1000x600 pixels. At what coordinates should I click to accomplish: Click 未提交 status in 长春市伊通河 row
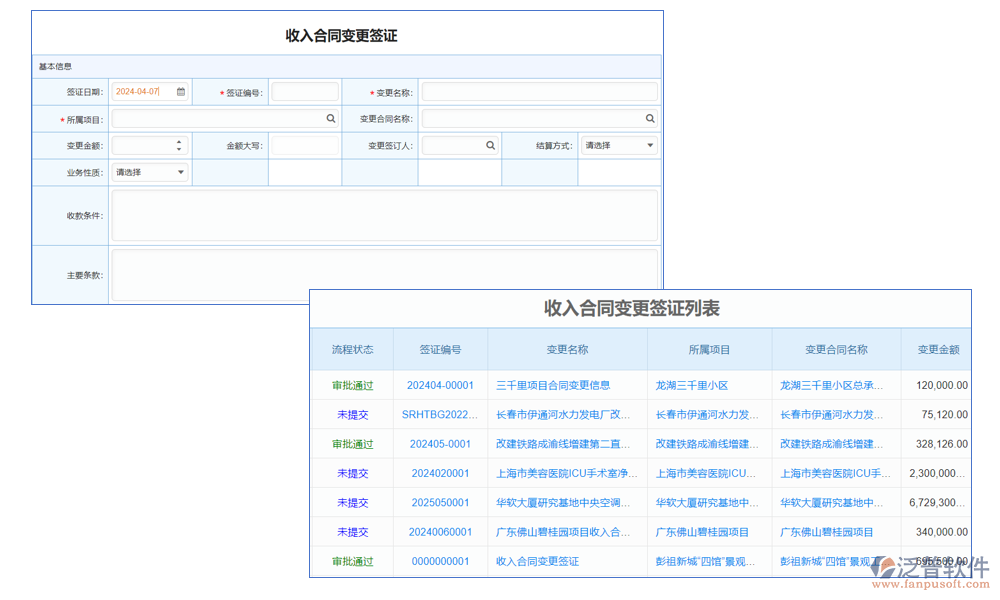coord(351,414)
